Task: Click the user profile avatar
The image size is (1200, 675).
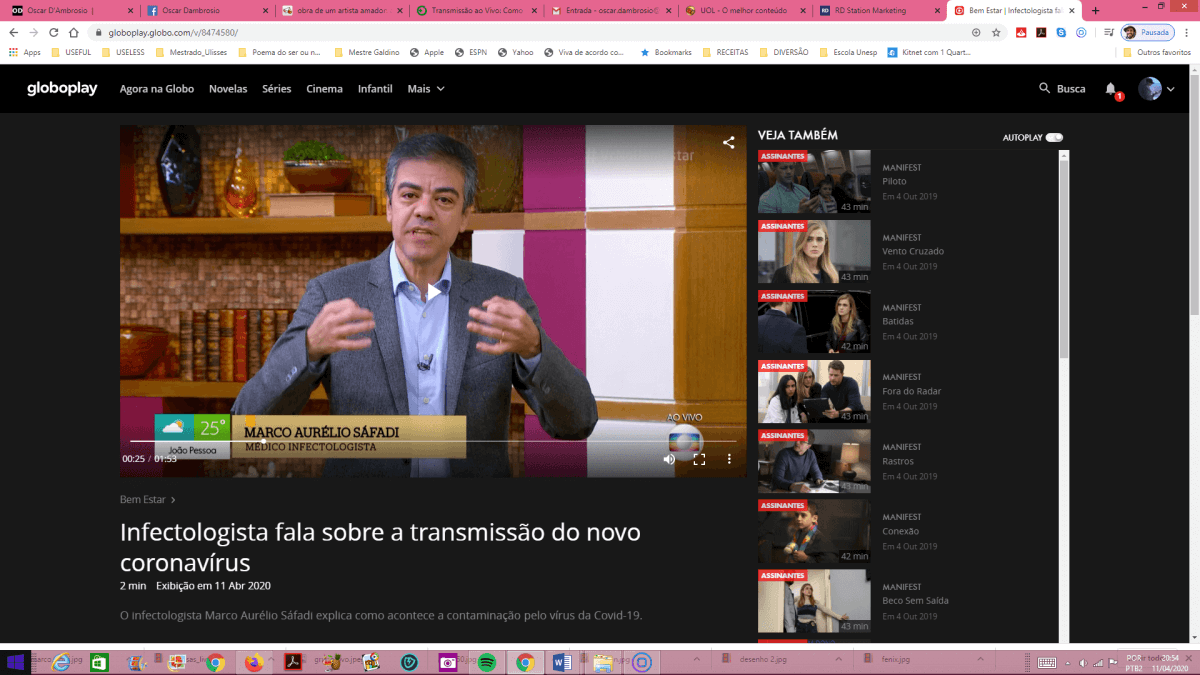Action: coord(1150,88)
